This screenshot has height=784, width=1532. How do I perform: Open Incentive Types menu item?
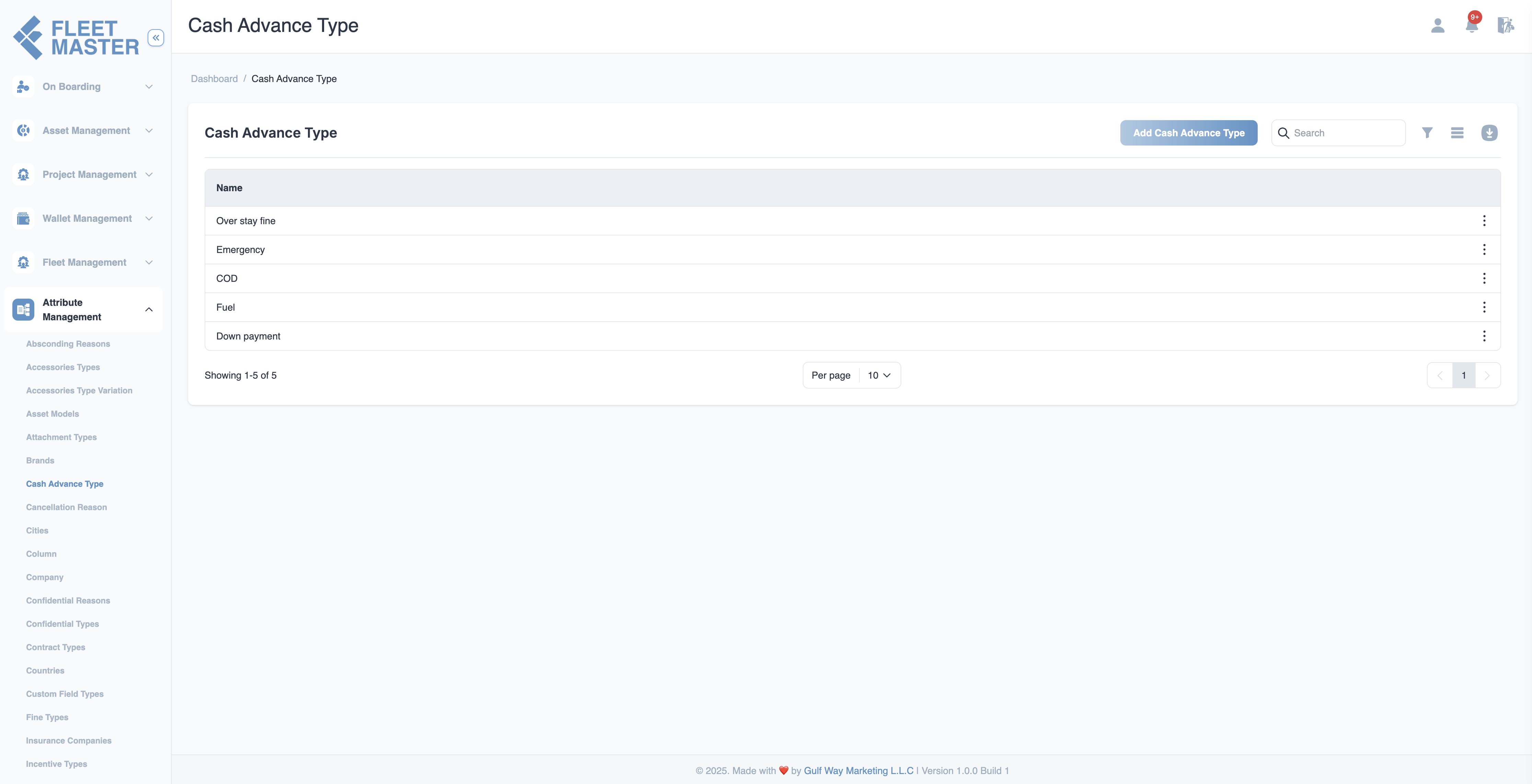pyautogui.click(x=57, y=764)
